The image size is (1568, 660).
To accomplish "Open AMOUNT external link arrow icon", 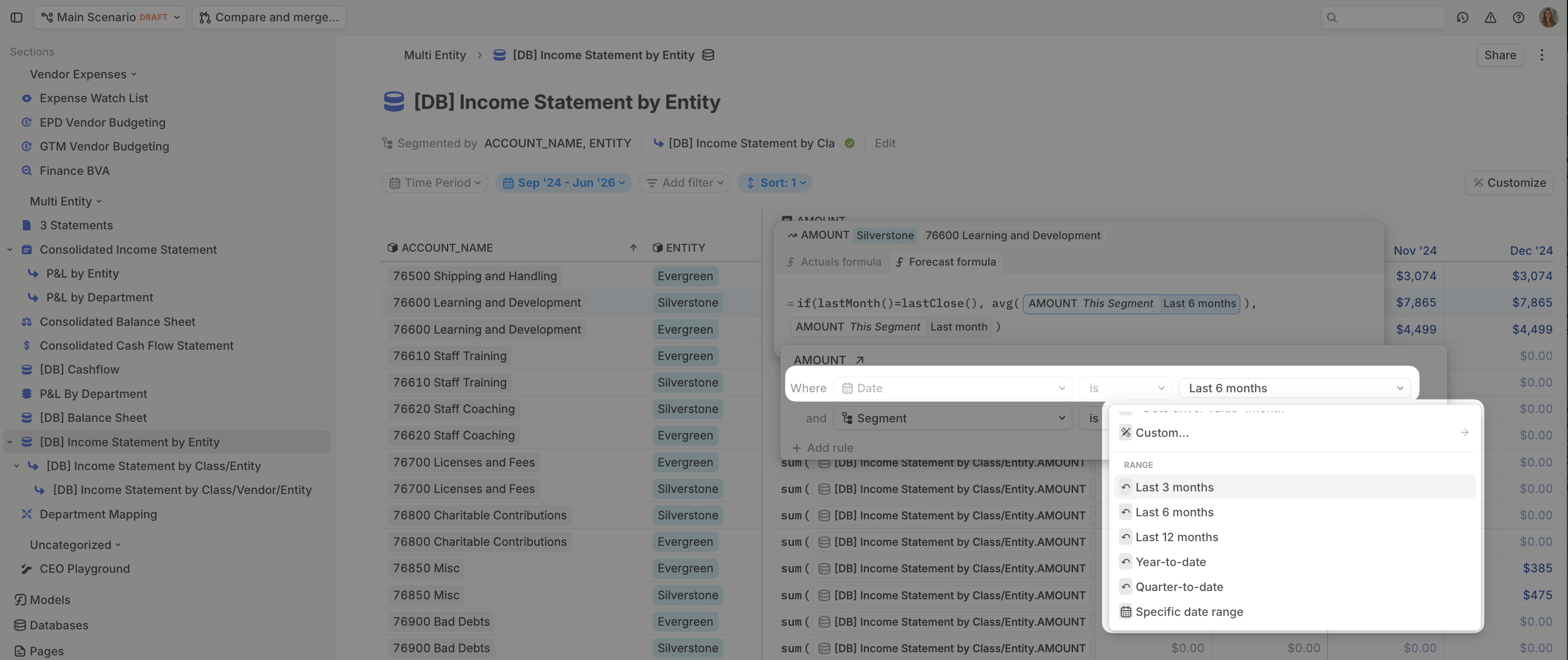I will point(860,360).
